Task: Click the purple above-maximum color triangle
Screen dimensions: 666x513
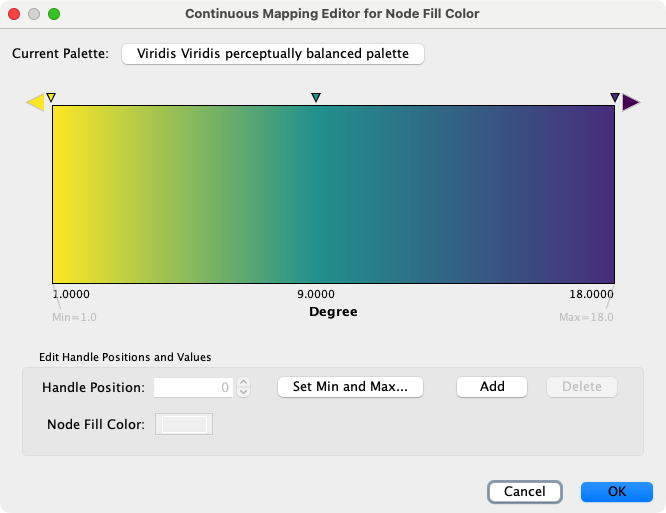Action: 630,102
